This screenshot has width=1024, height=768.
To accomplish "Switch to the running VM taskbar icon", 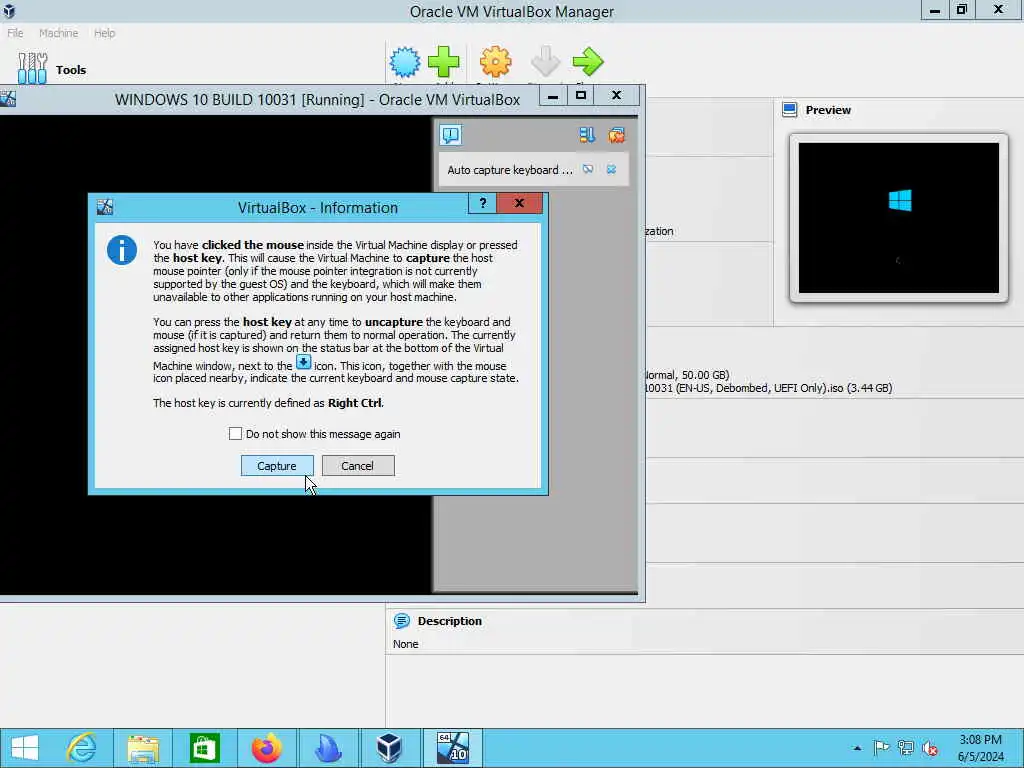I will [x=453, y=748].
